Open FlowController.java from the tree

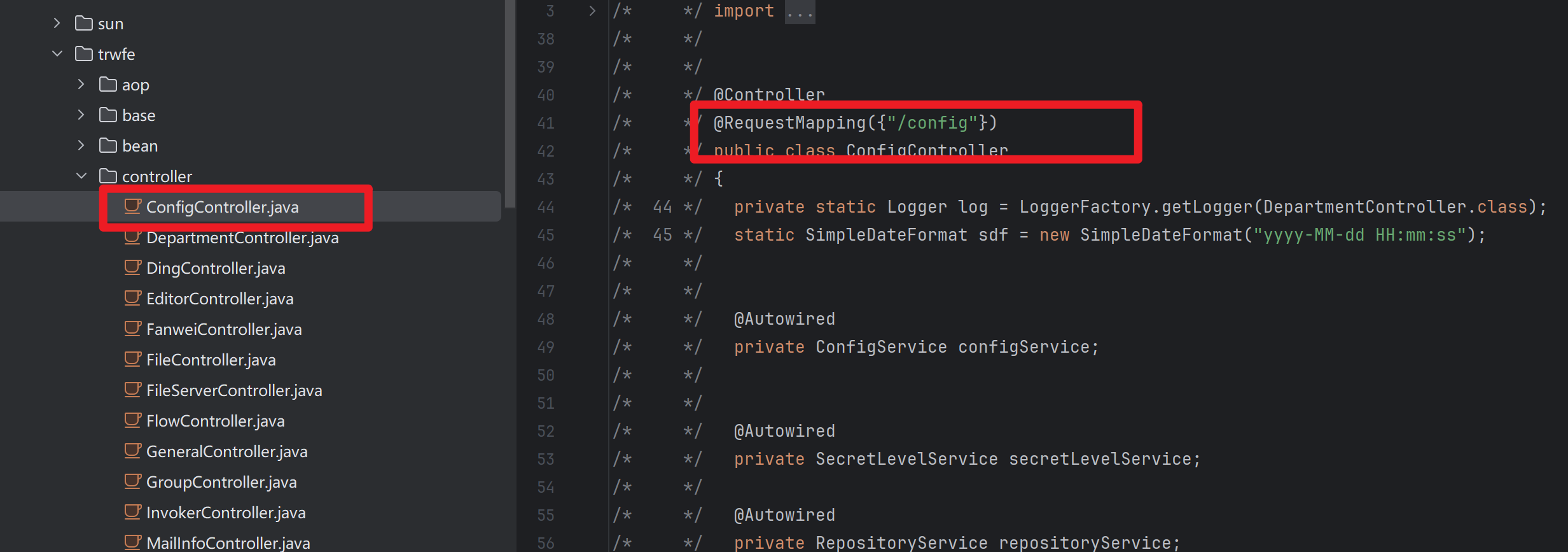(216, 421)
